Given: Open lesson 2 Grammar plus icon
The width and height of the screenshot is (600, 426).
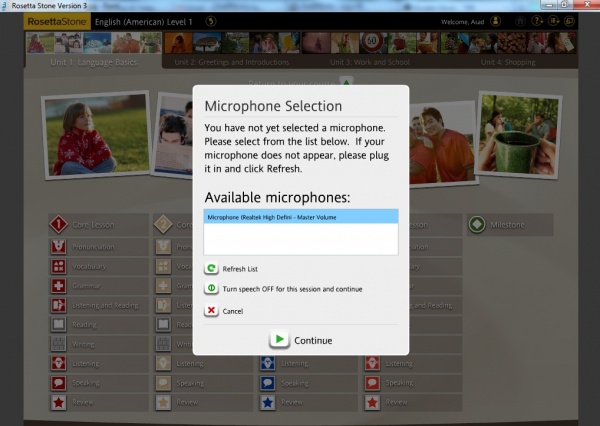Looking at the screenshot, I should click(x=163, y=286).
